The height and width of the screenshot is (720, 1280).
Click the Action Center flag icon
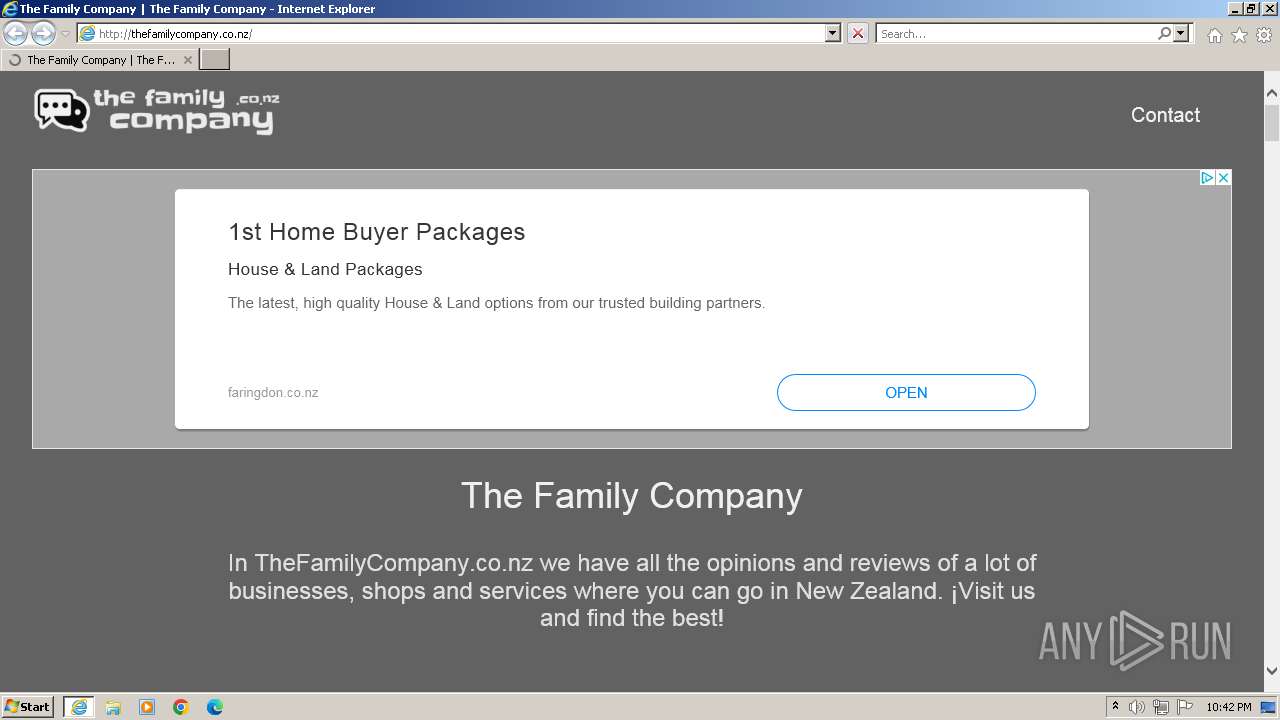1185,707
